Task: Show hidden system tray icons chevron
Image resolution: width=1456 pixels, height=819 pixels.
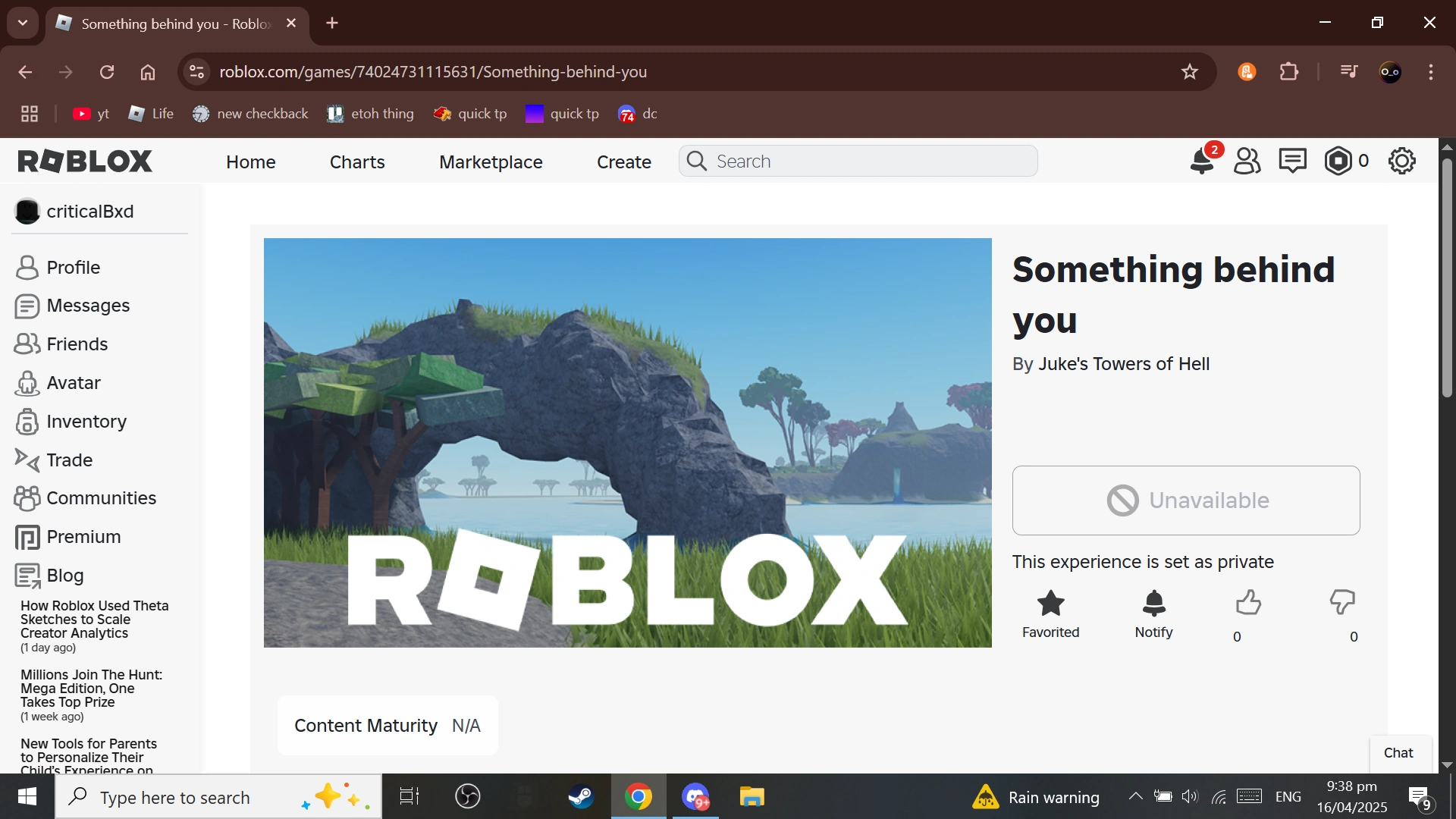Action: click(1135, 796)
